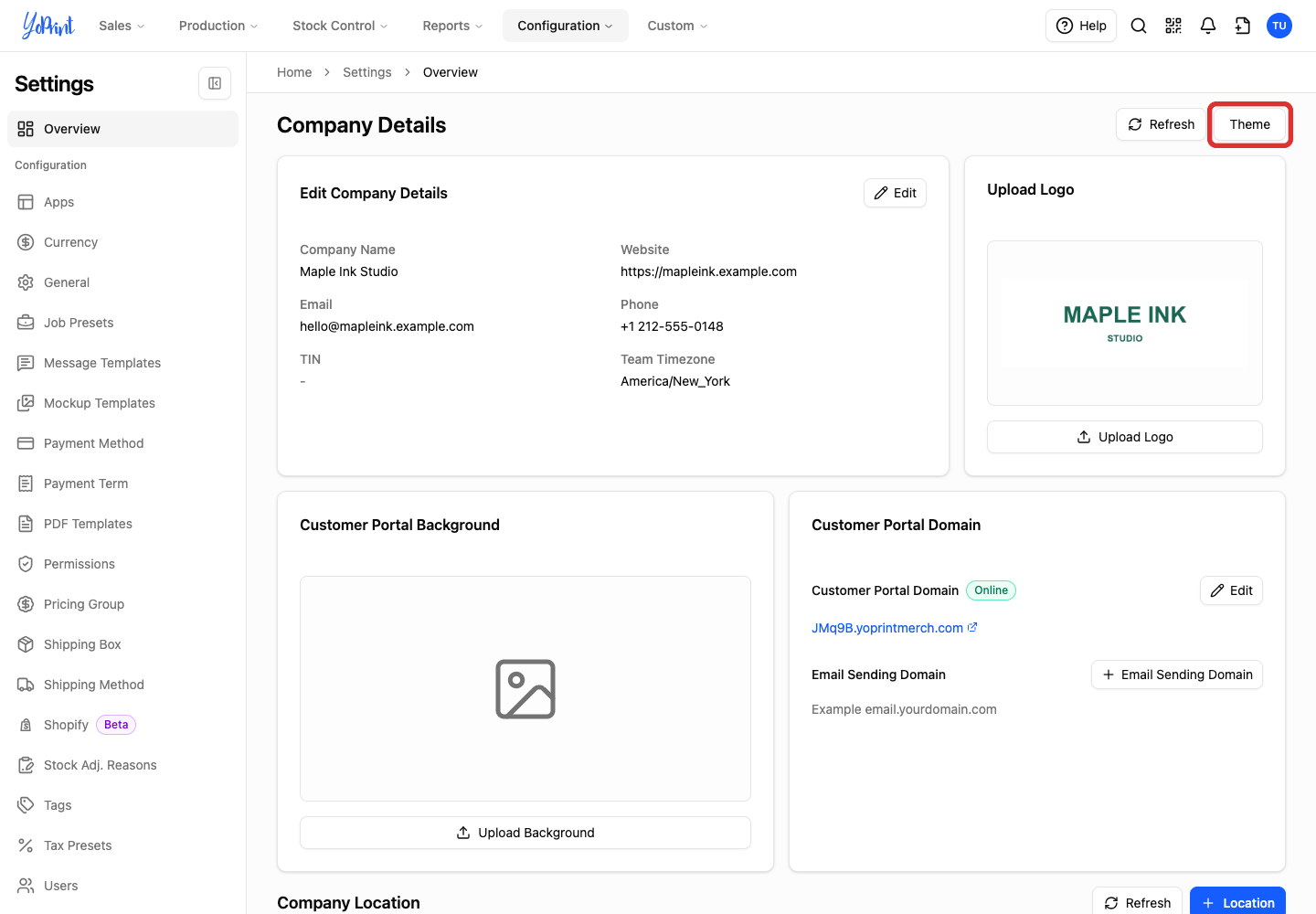1316x914 pixels.
Task: Edit the Customer Portal Domain
Action: point(1231,590)
